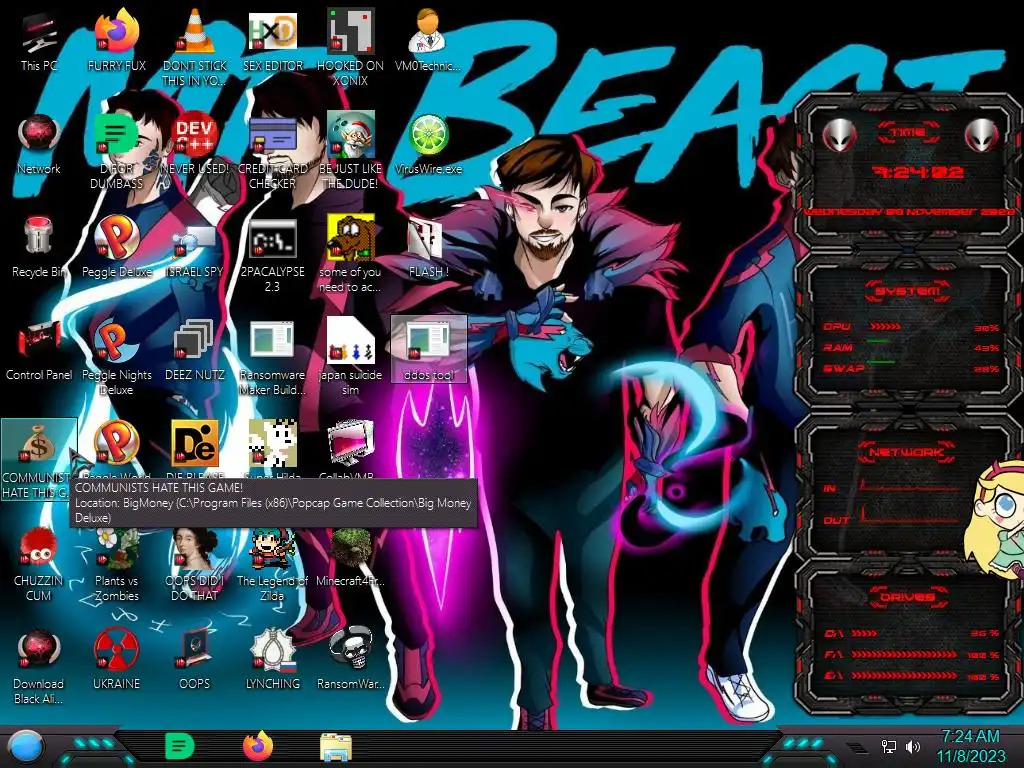This screenshot has width=1024, height=768.
Task: Click the TIME header on the gadget
Action: 908,132
